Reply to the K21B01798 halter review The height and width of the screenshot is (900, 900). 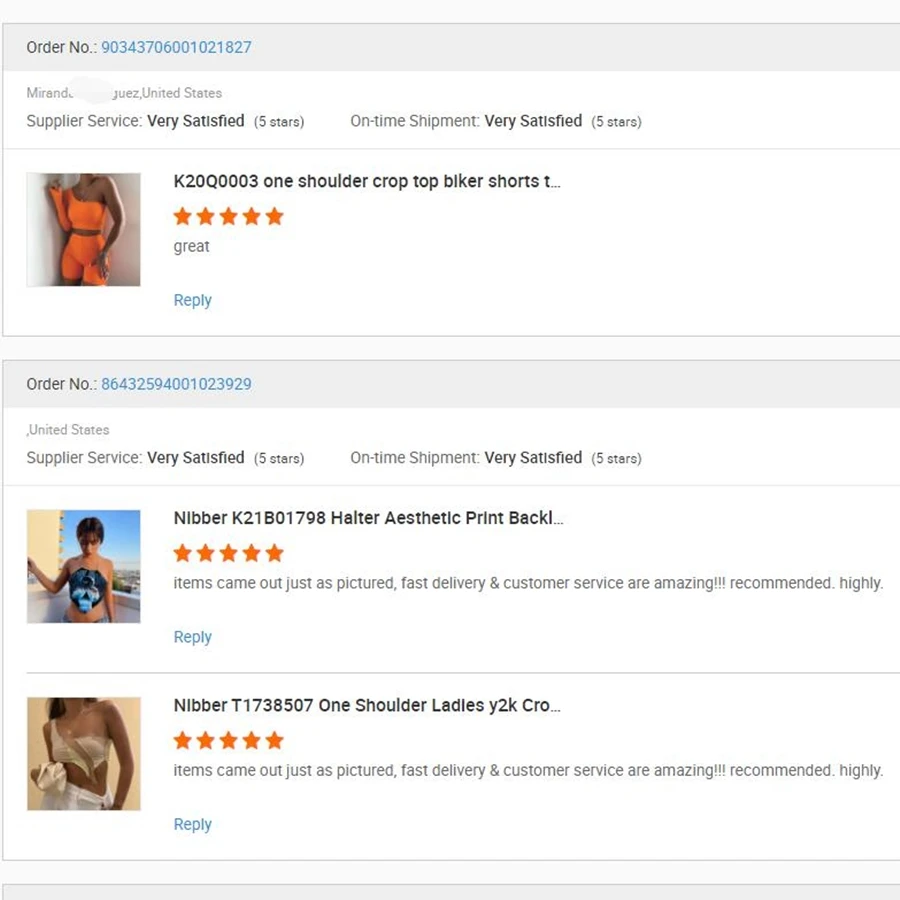(192, 637)
